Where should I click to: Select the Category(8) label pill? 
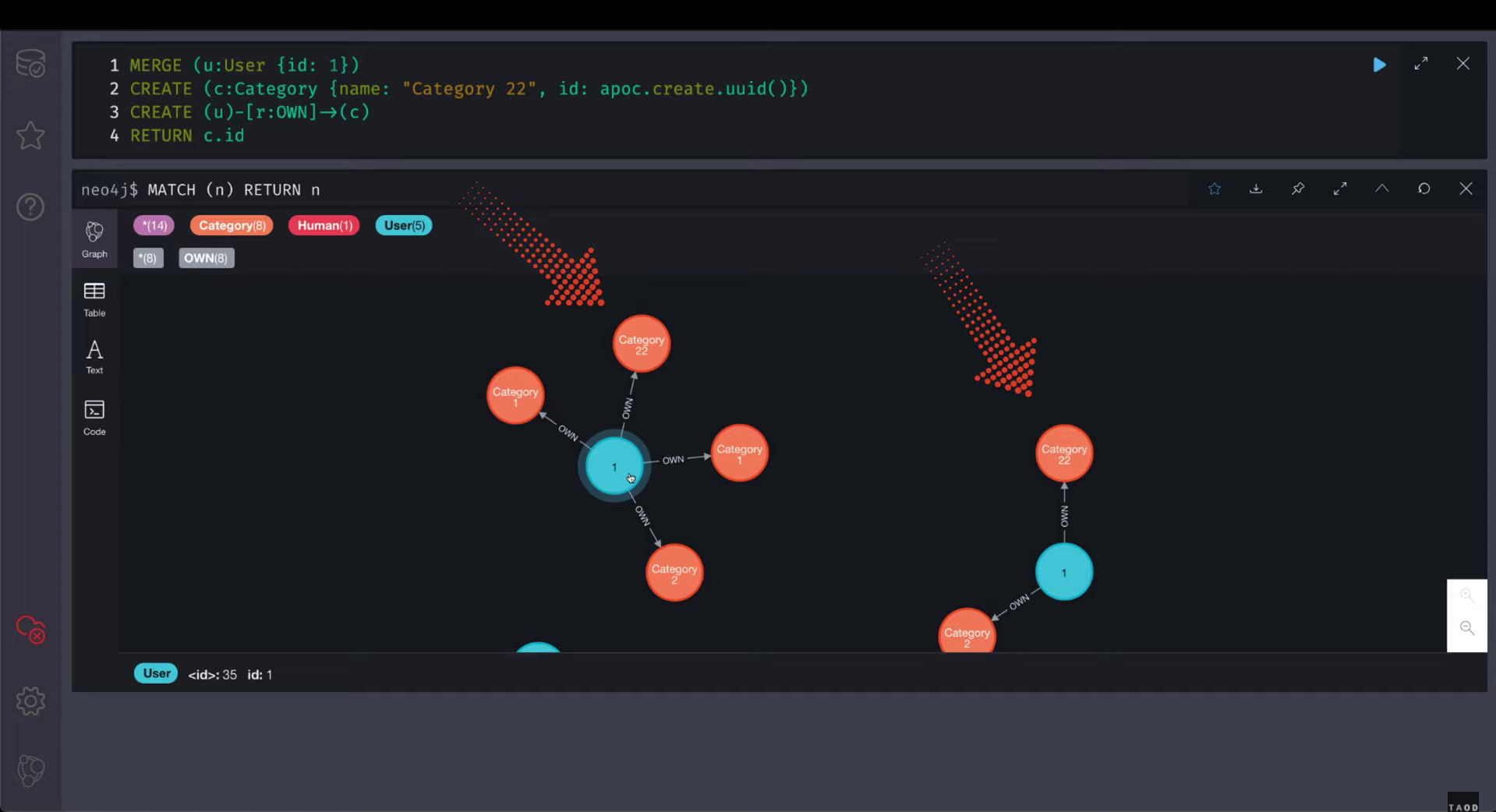click(232, 225)
